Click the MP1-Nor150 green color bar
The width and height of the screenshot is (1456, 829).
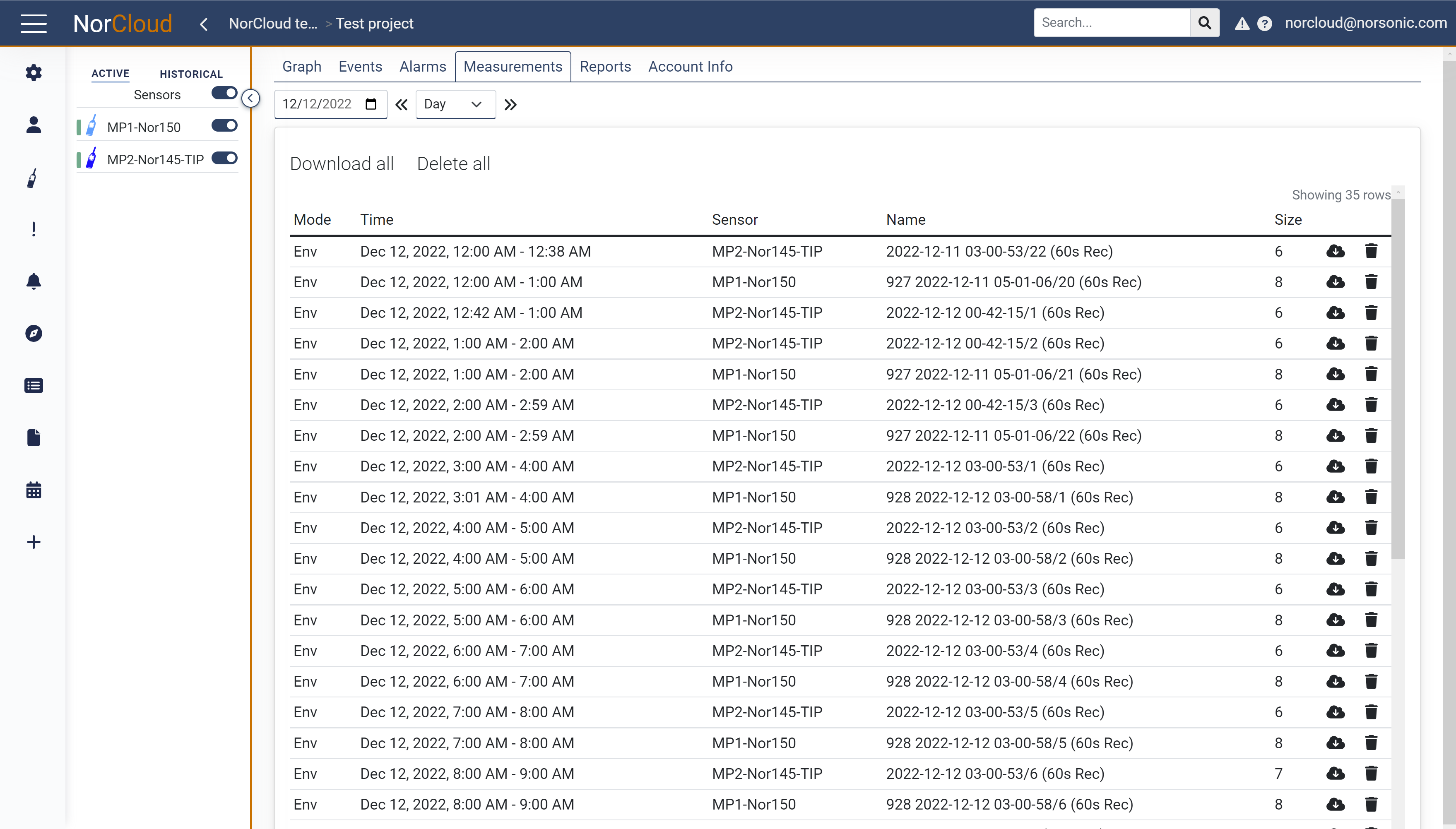pos(79,127)
